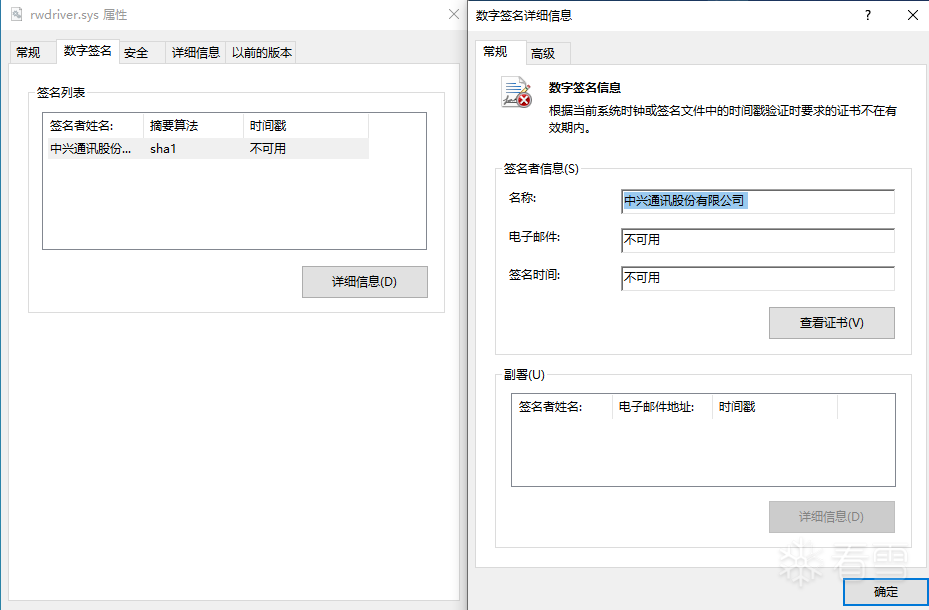Select the 中兴通讯股份 signature row in list

[92, 149]
